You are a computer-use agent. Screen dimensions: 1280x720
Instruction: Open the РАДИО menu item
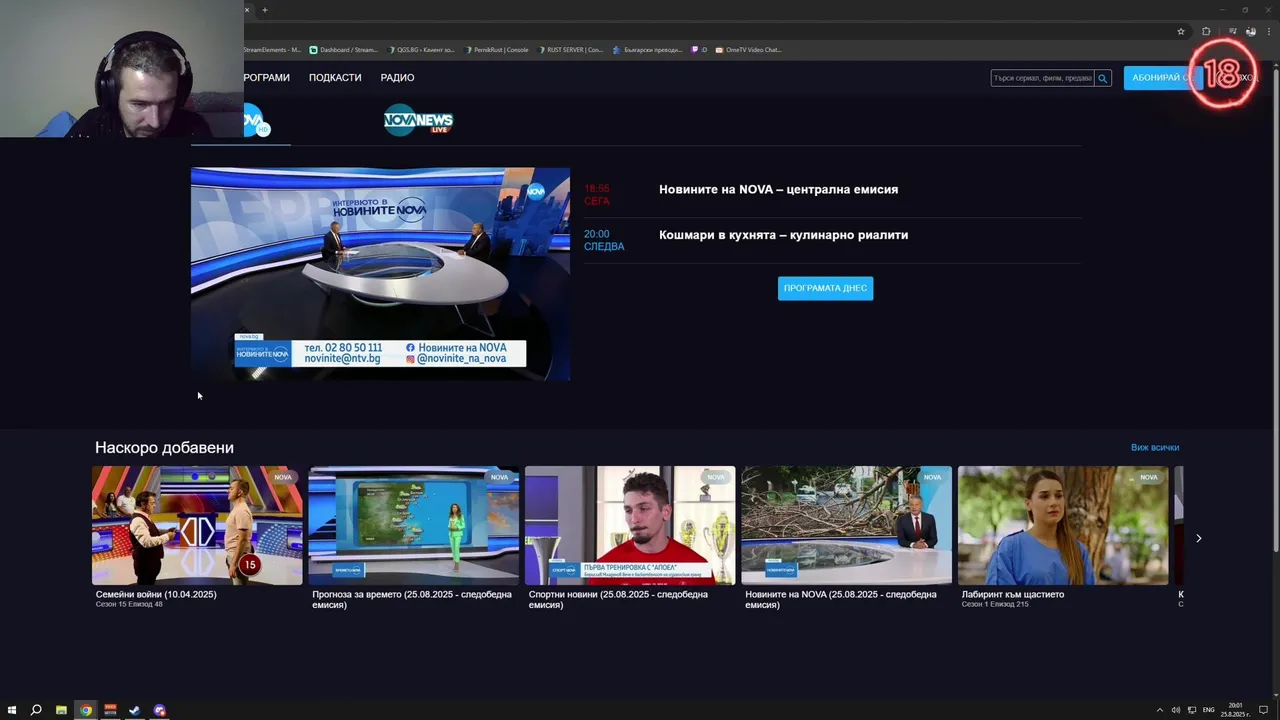[x=397, y=77]
